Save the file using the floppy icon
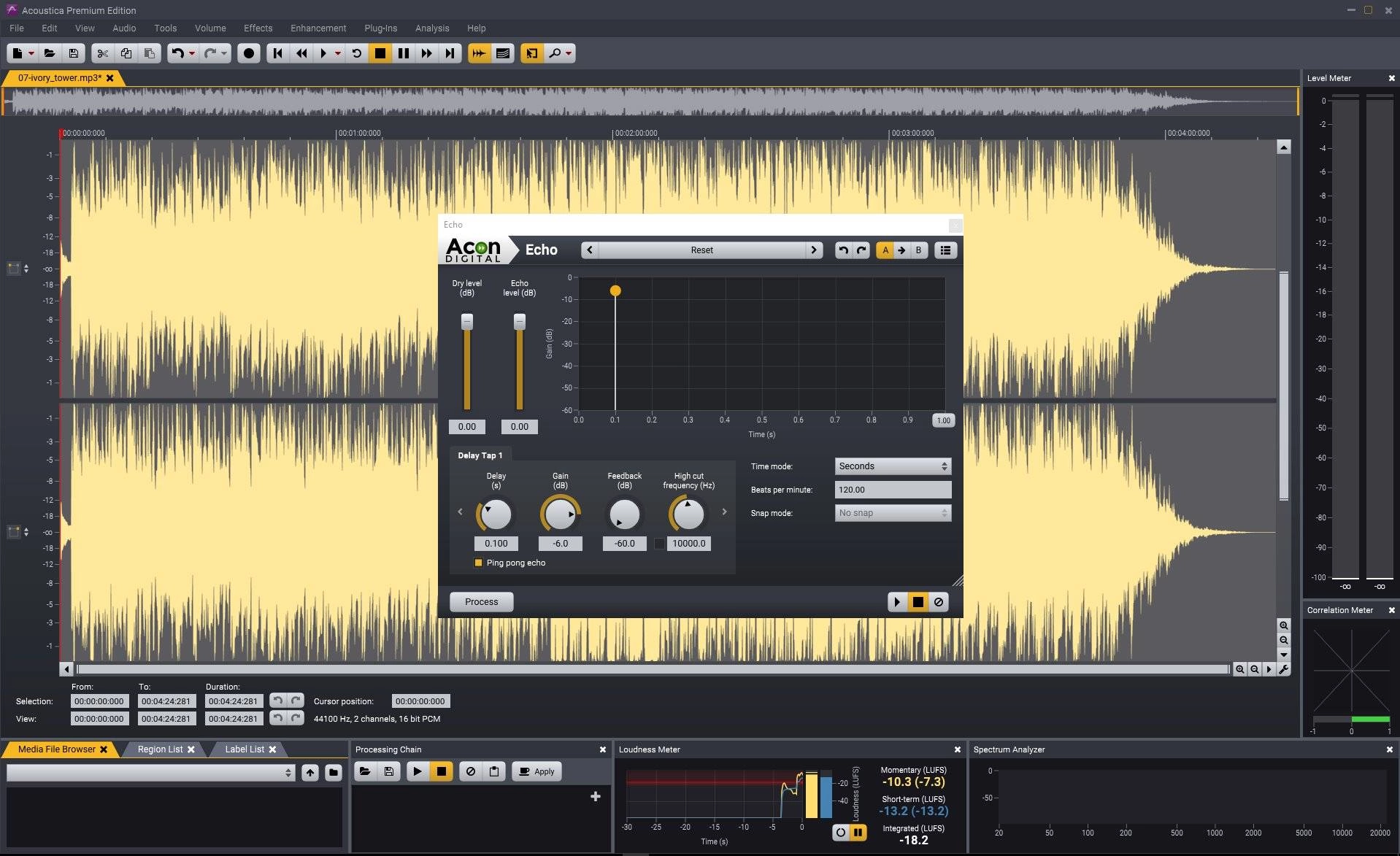The width and height of the screenshot is (1400, 856). 73,53
